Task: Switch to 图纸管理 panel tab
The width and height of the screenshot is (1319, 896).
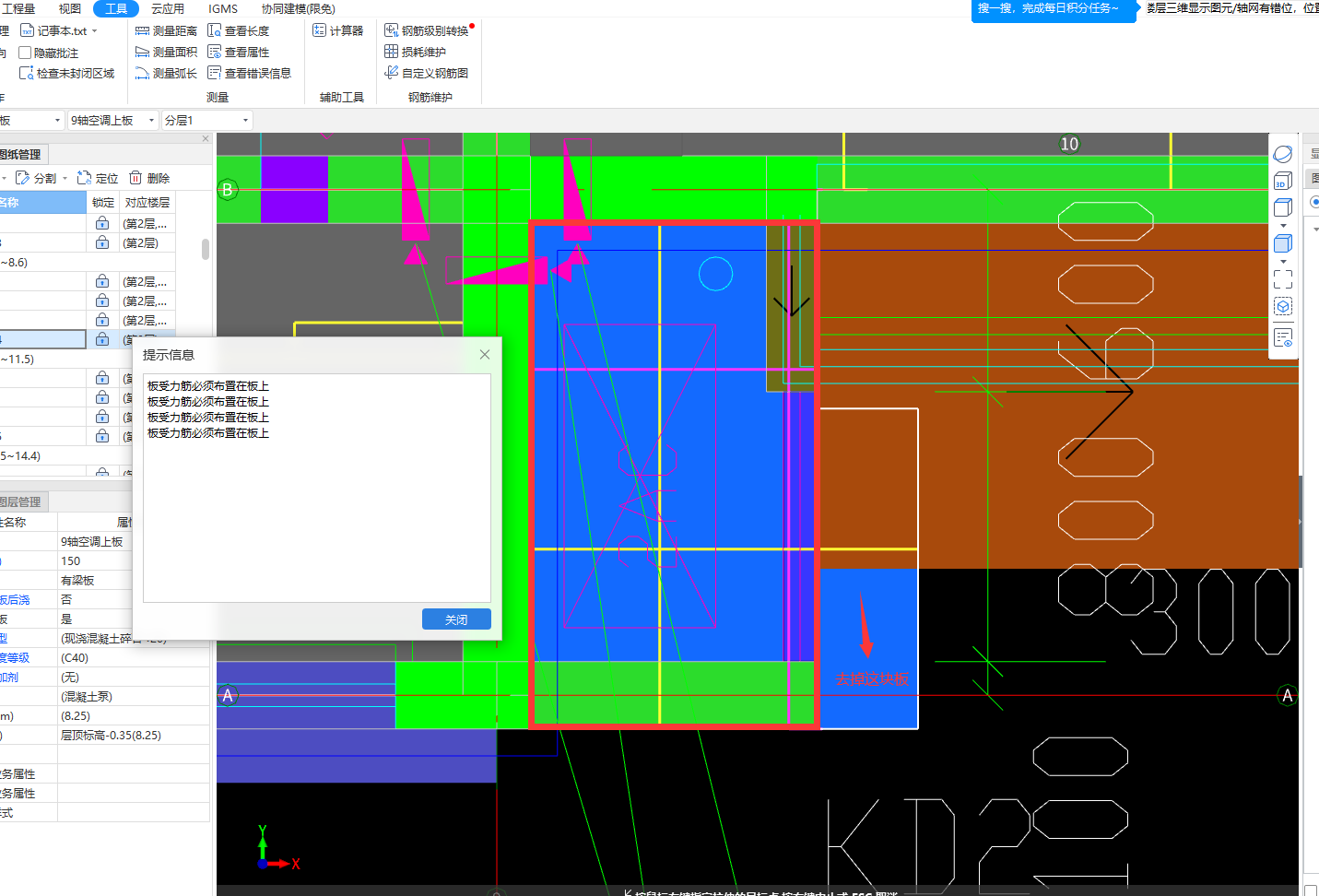Action: point(22,154)
